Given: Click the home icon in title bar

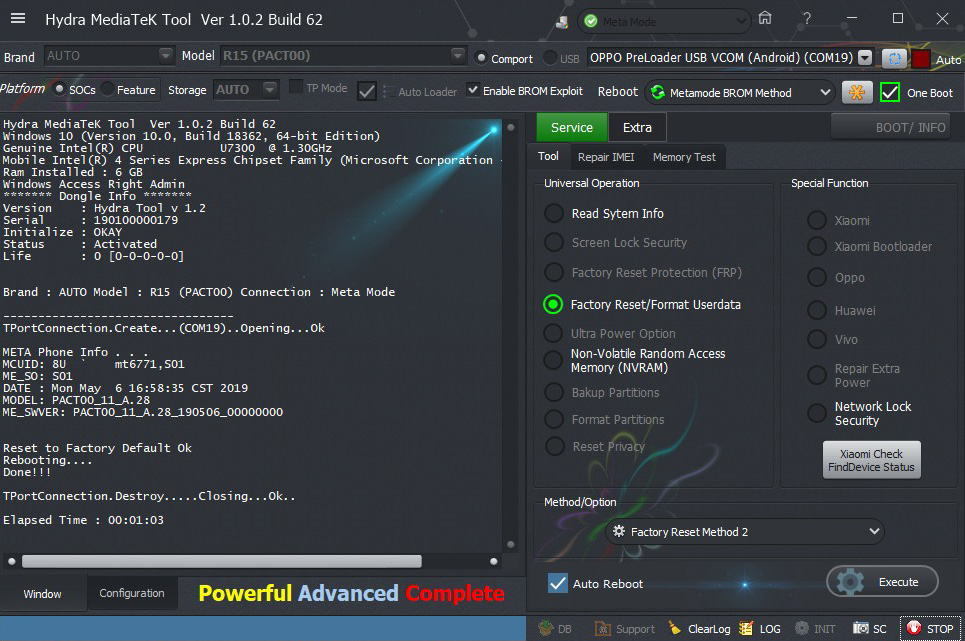Looking at the screenshot, I should coord(765,18).
